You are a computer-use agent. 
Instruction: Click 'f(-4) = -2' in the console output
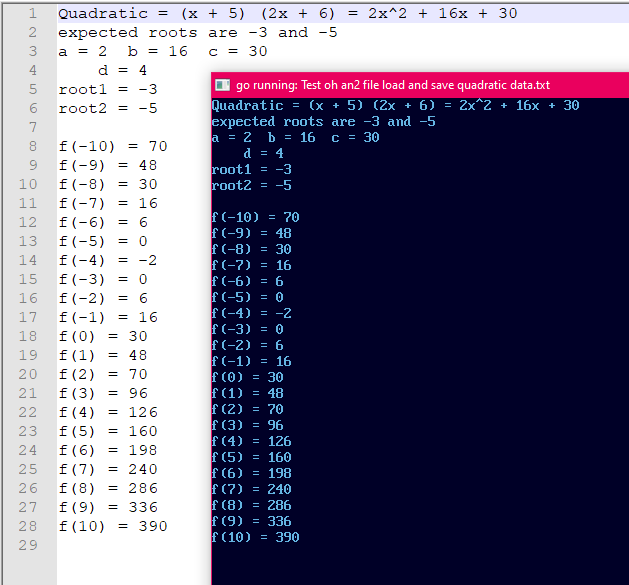click(x=252, y=313)
